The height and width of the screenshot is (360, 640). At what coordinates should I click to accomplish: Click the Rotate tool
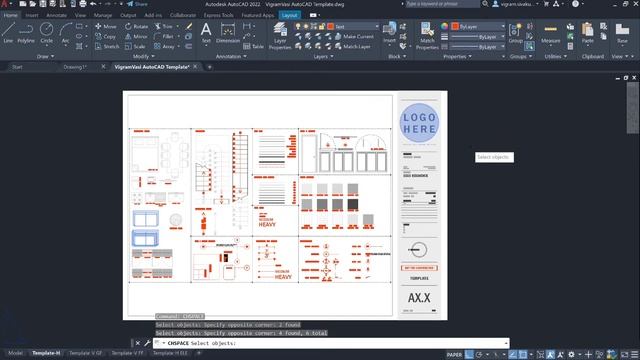coord(136,26)
